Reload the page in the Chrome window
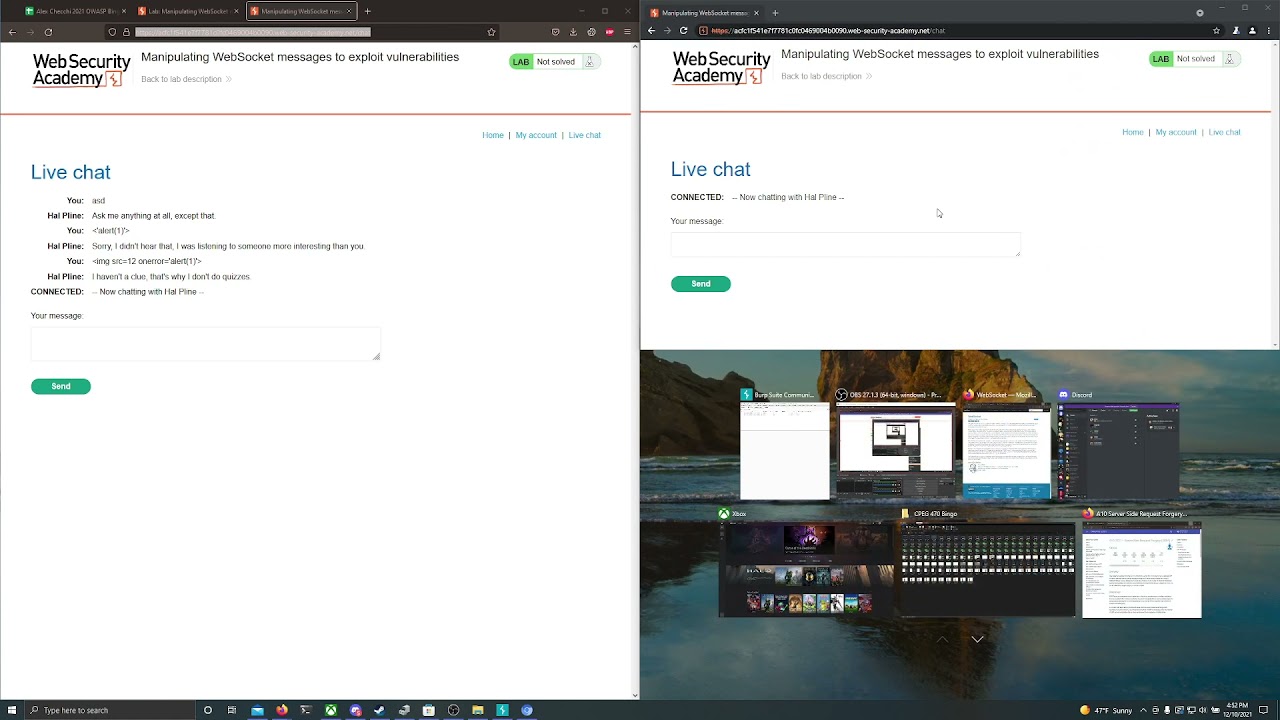 tap(684, 30)
